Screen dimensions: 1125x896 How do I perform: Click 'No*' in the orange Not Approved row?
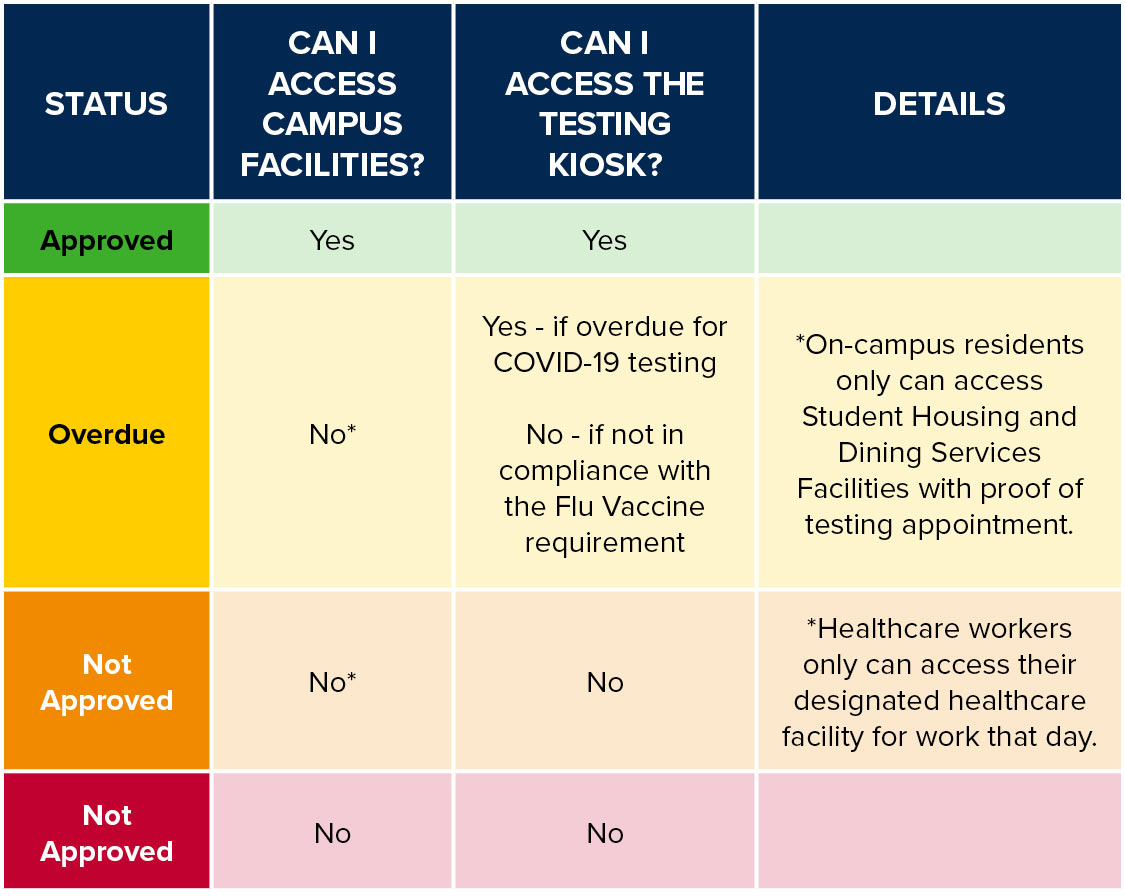coord(332,683)
